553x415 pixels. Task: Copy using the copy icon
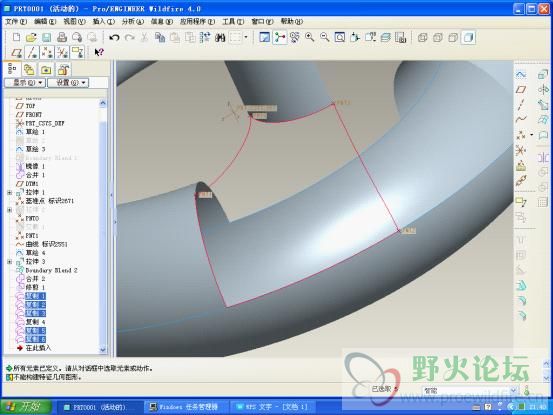click(160, 37)
